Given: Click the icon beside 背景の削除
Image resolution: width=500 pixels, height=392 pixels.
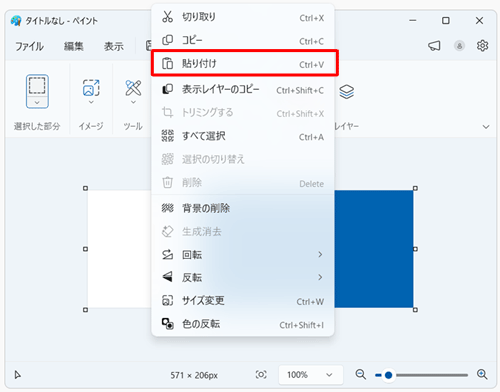Looking at the screenshot, I should (167, 208).
